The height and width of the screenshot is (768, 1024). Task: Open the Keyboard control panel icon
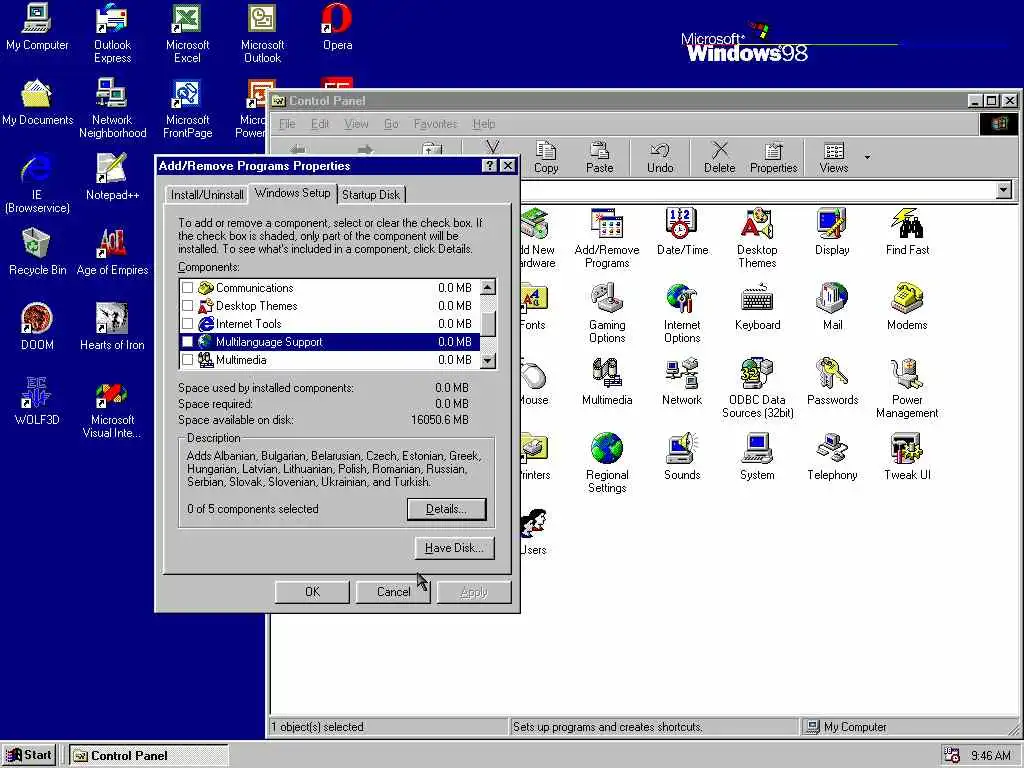(x=757, y=308)
